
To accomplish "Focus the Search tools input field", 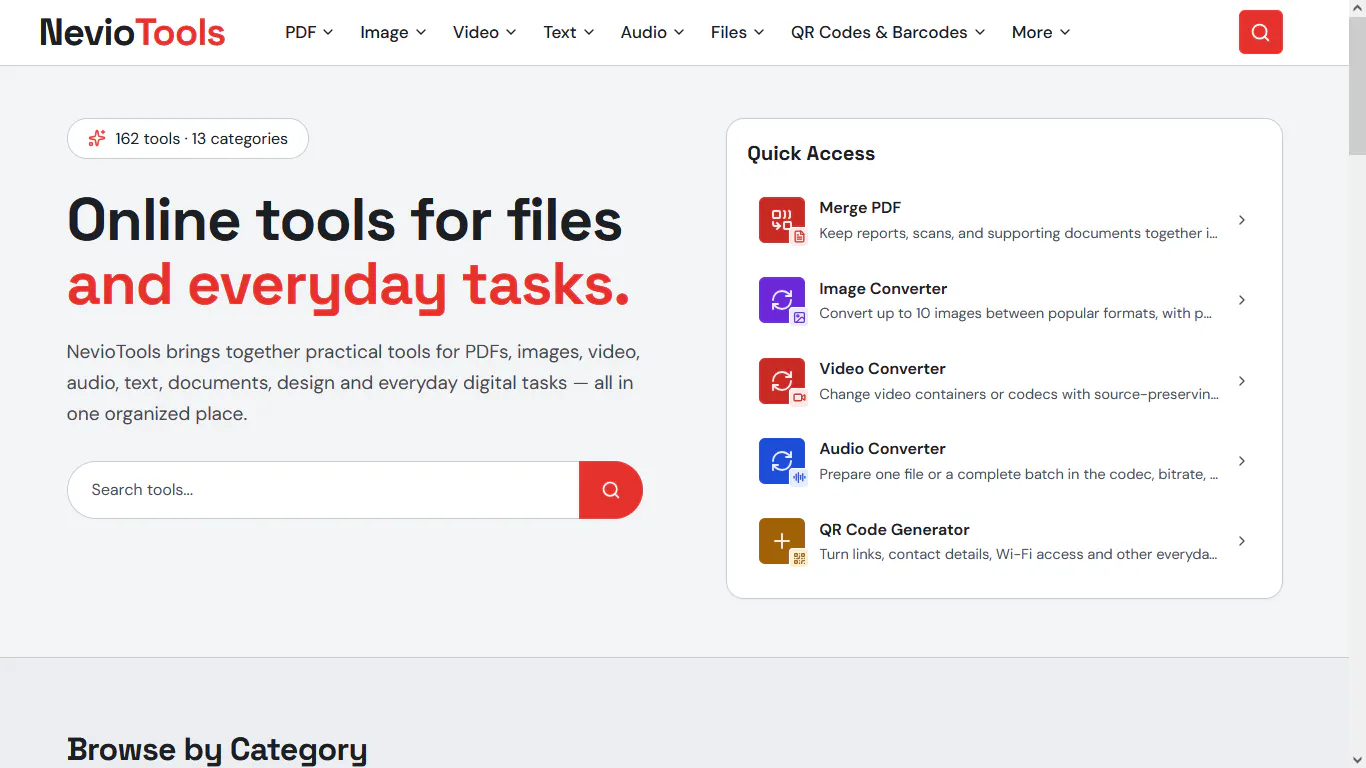I will 323,490.
